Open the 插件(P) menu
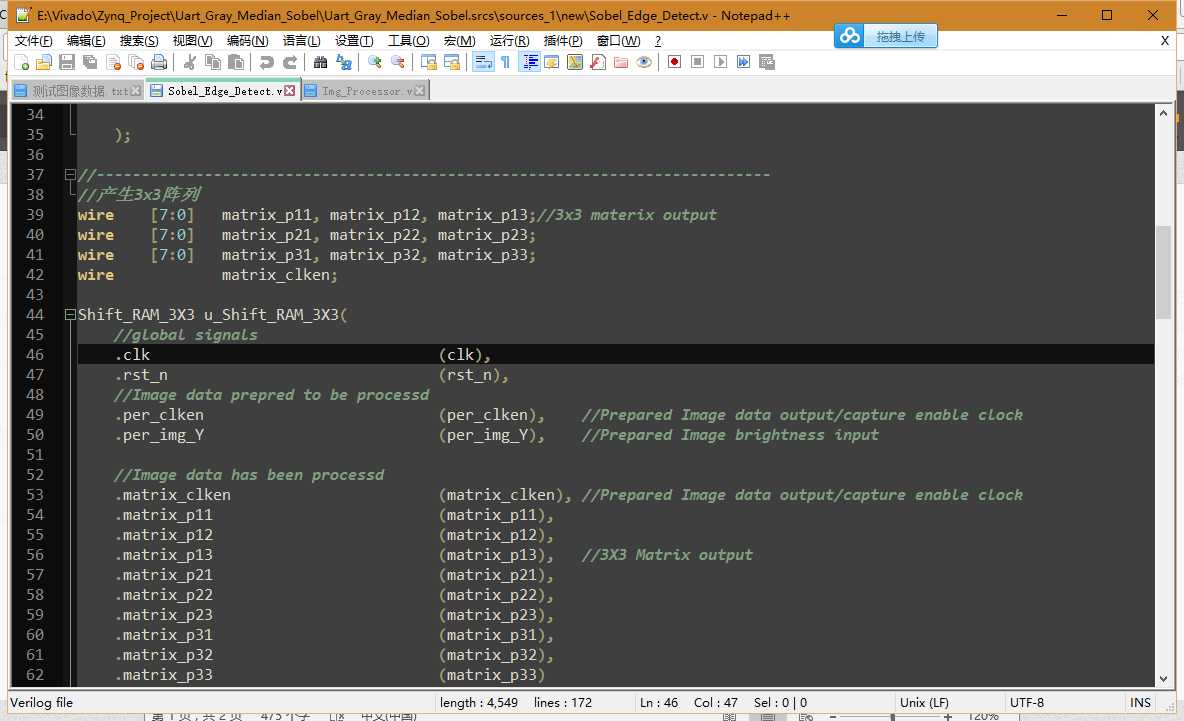1184x721 pixels. 563,41
